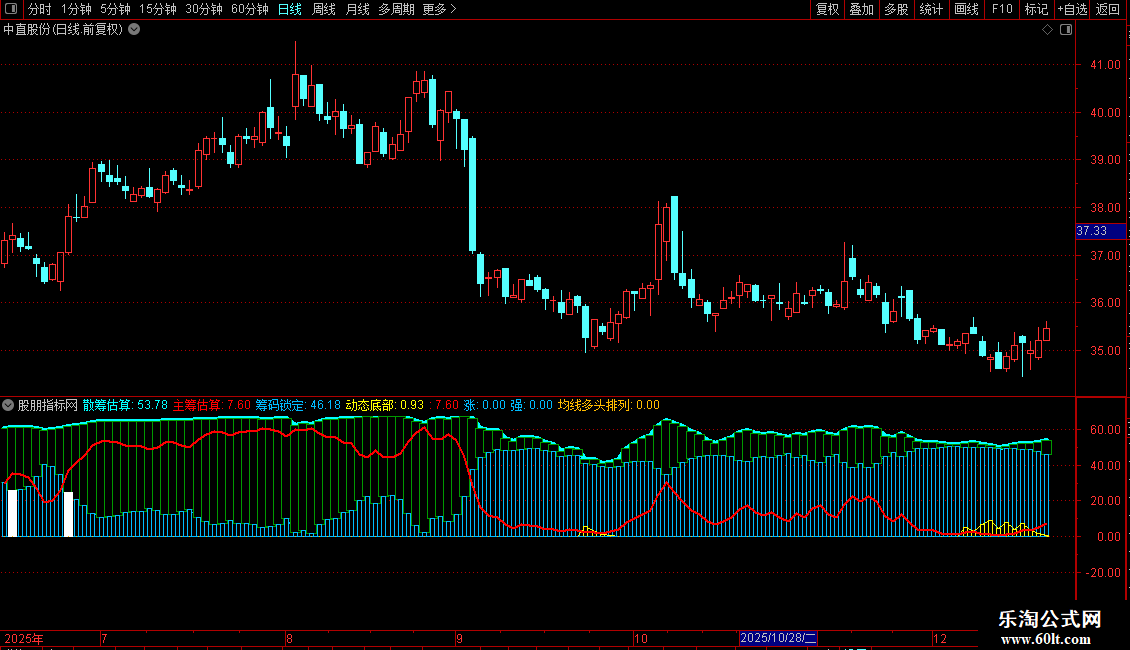The height and width of the screenshot is (650, 1130).
Task: Open F10 company information
Action: pos(1002,9)
